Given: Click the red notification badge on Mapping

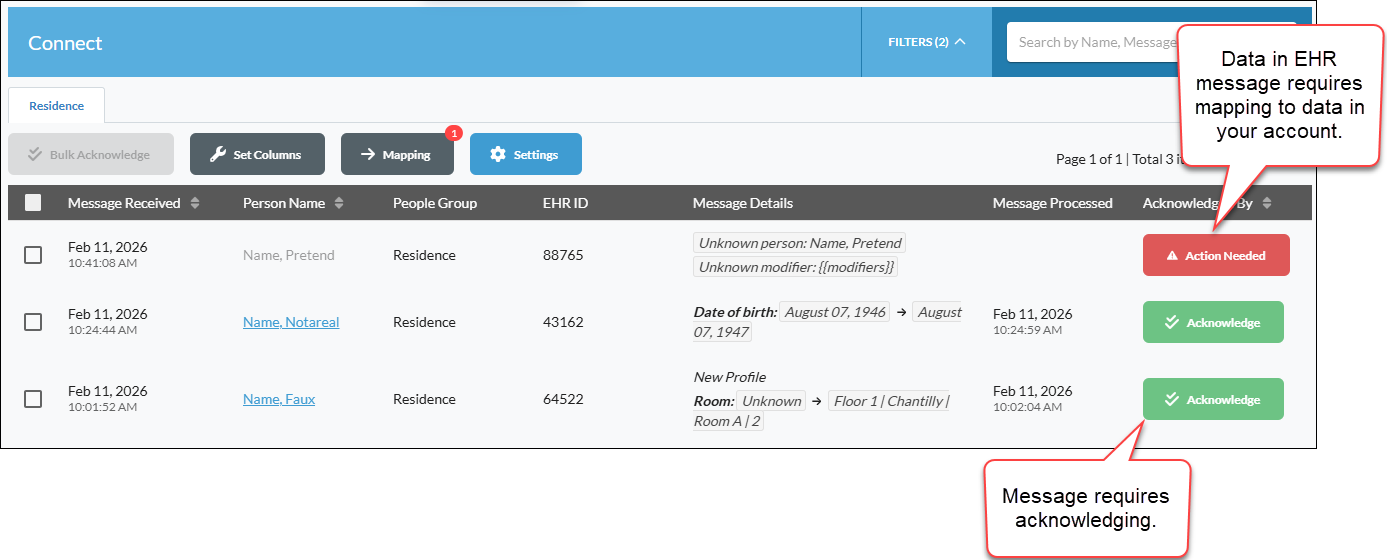Looking at the screenshot, I should tap(453, 132).
